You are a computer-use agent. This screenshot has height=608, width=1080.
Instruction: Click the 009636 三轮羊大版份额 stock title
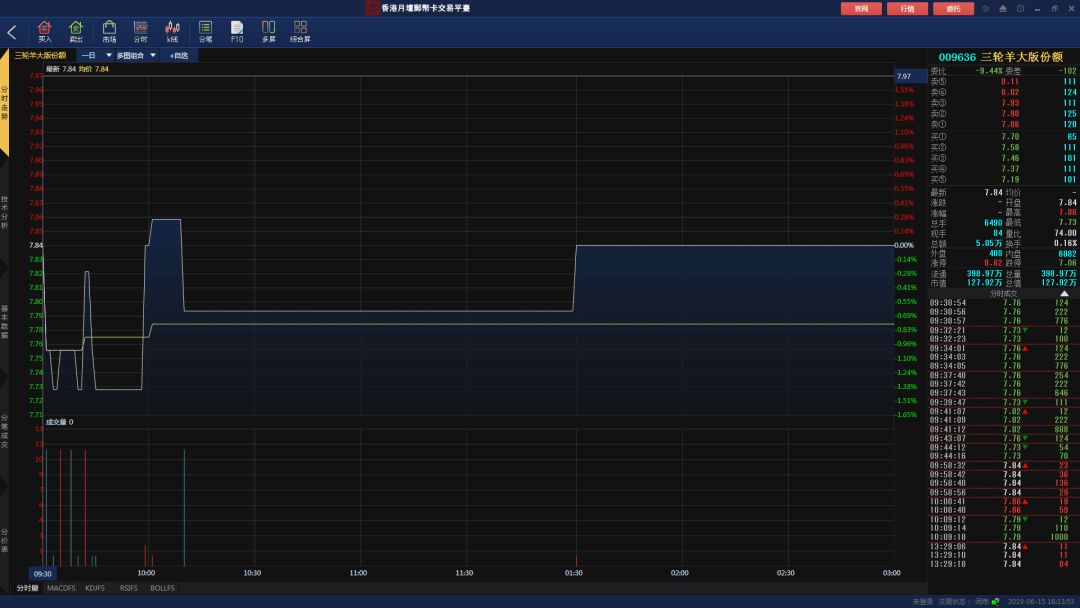click(x=1000, y=57)
